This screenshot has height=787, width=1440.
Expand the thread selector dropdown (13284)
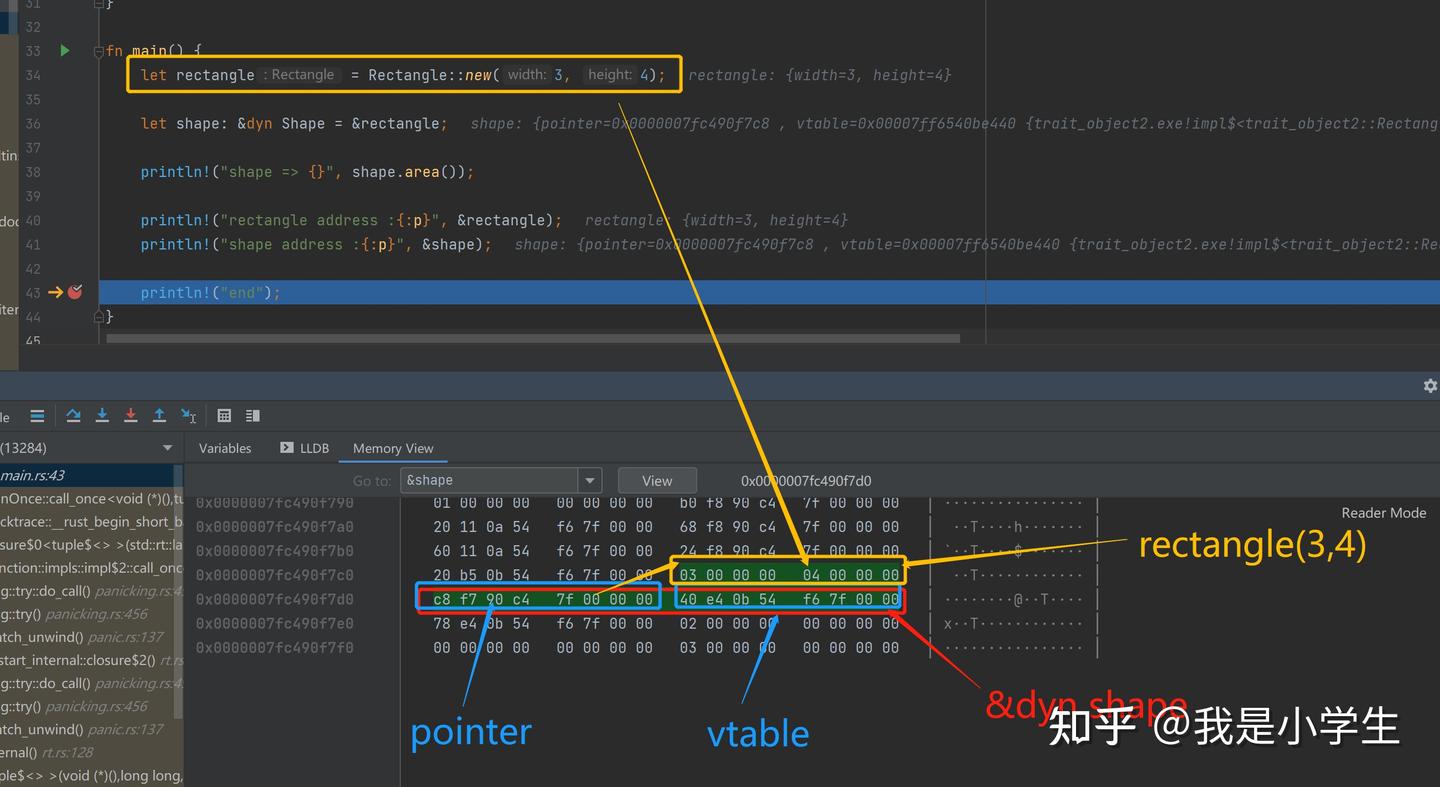tap(167, 448)
